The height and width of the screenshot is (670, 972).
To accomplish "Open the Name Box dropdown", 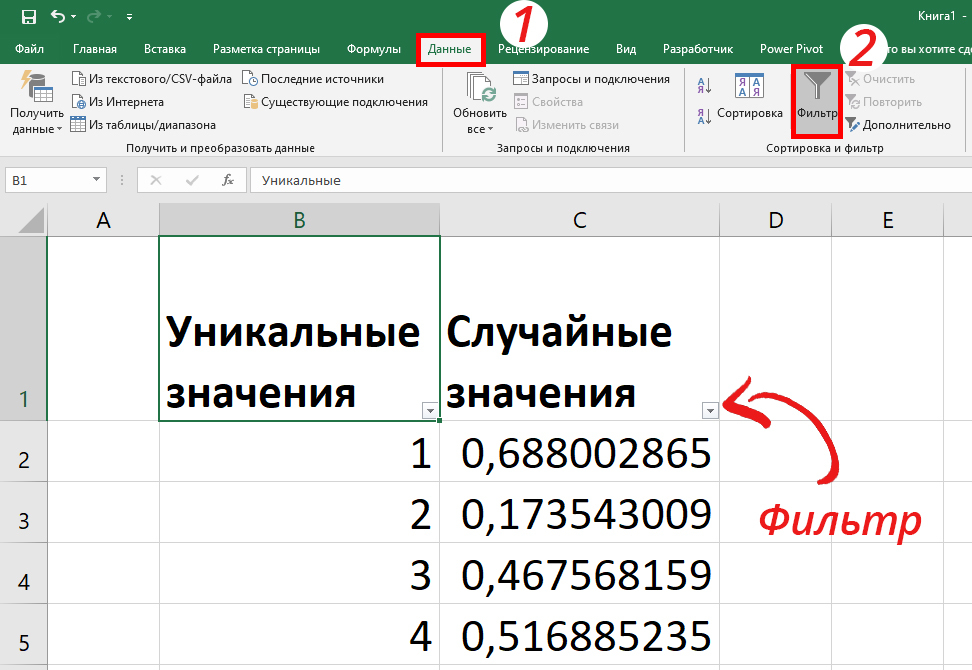I will tap(95, 180).
